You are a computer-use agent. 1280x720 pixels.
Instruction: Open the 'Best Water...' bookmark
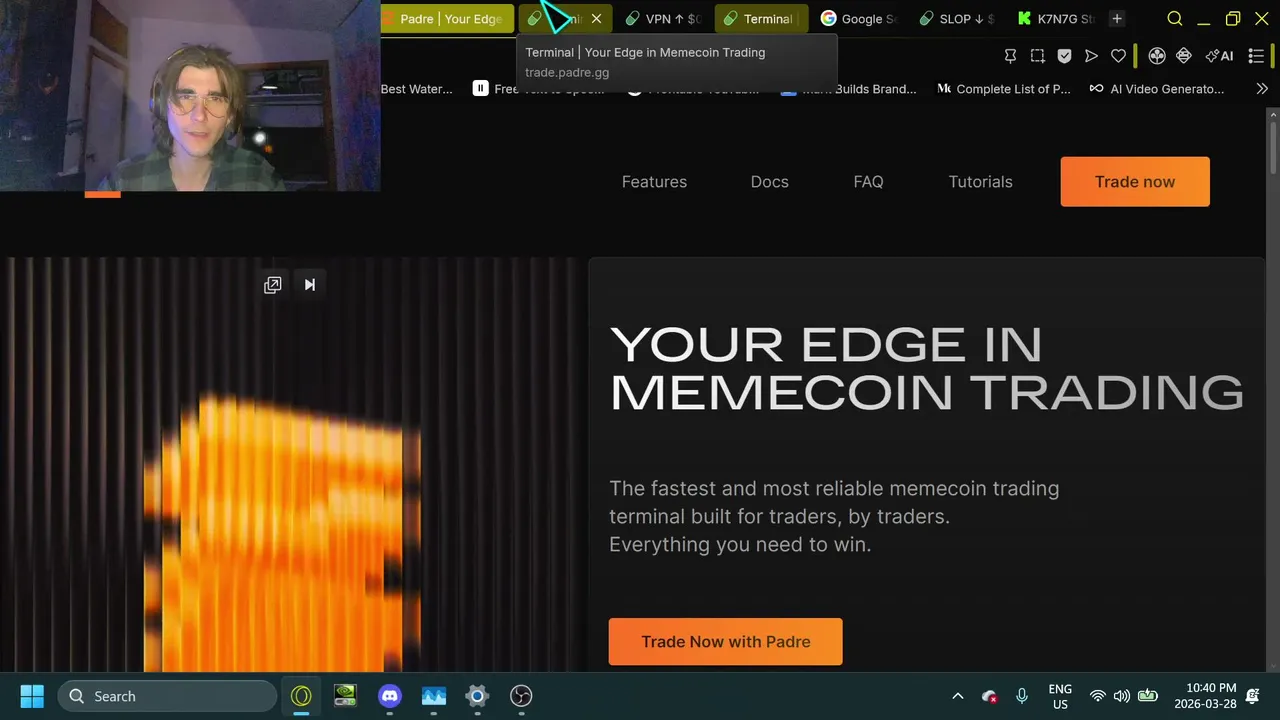click(416, 89)
